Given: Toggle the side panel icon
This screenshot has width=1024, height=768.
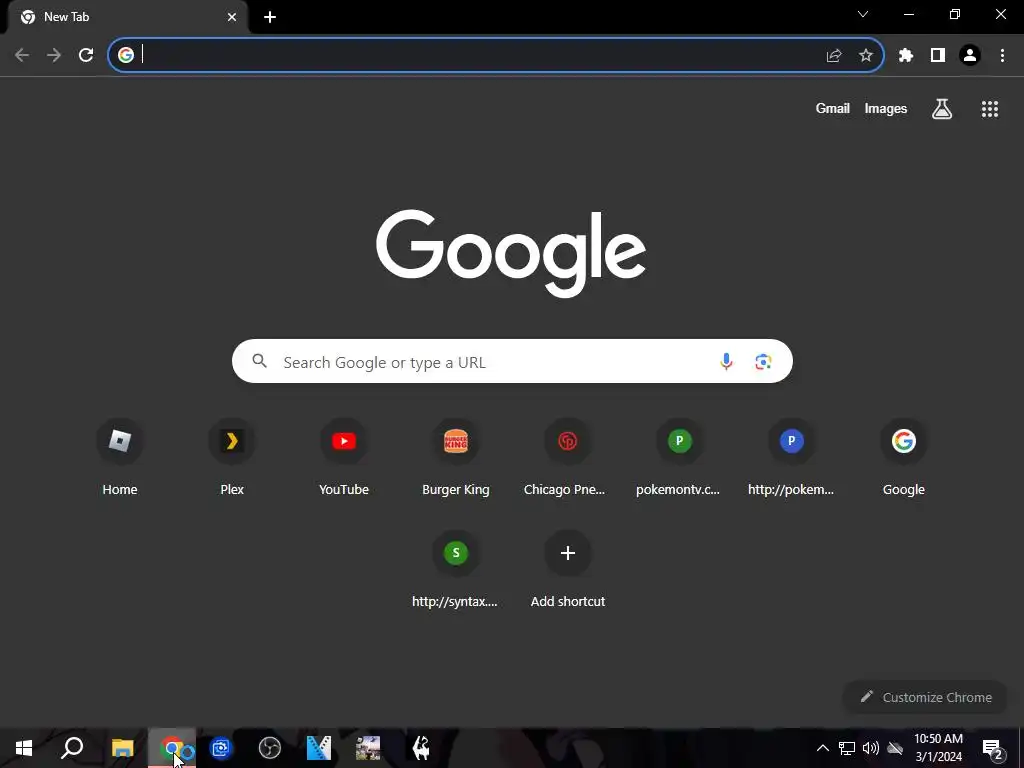Looking at the screenshot, I should (x=937, y=56).
